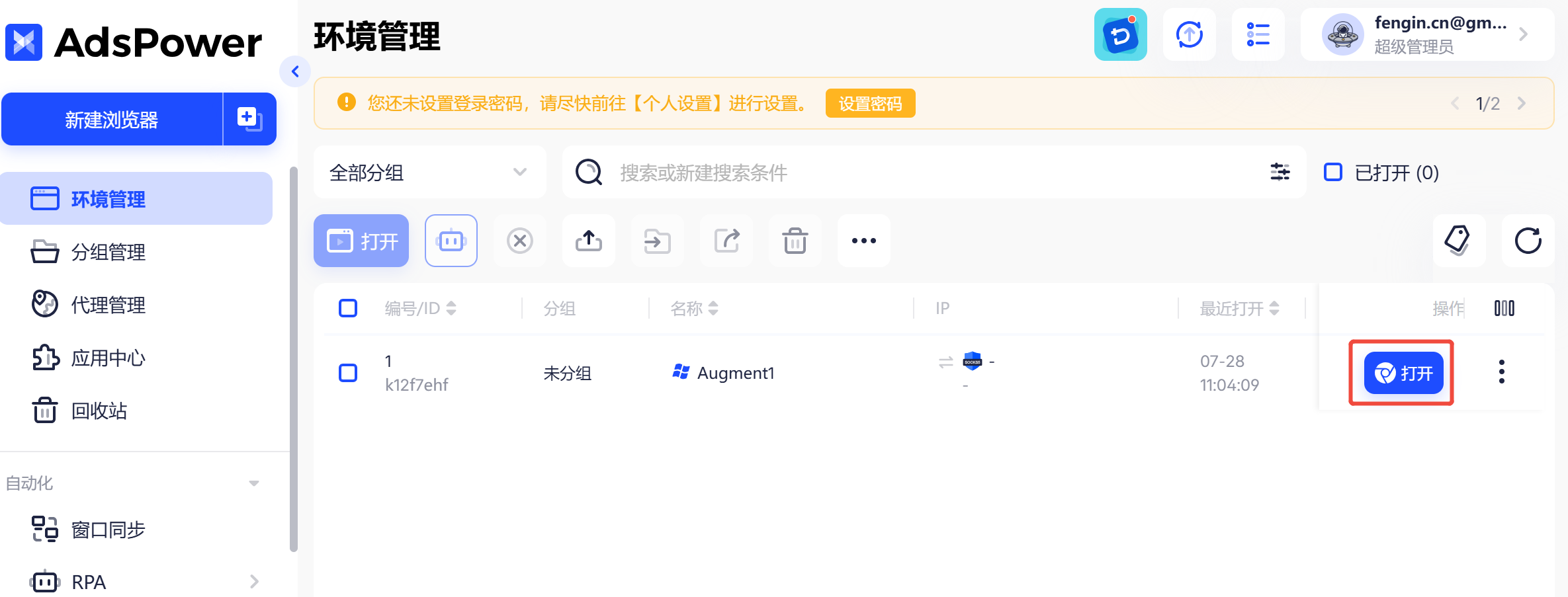Image resolution: width=1568 pixels, height=597 pixels.
Task: Collapse the sidebar with arrow button
Action: [x=295, y=71]
